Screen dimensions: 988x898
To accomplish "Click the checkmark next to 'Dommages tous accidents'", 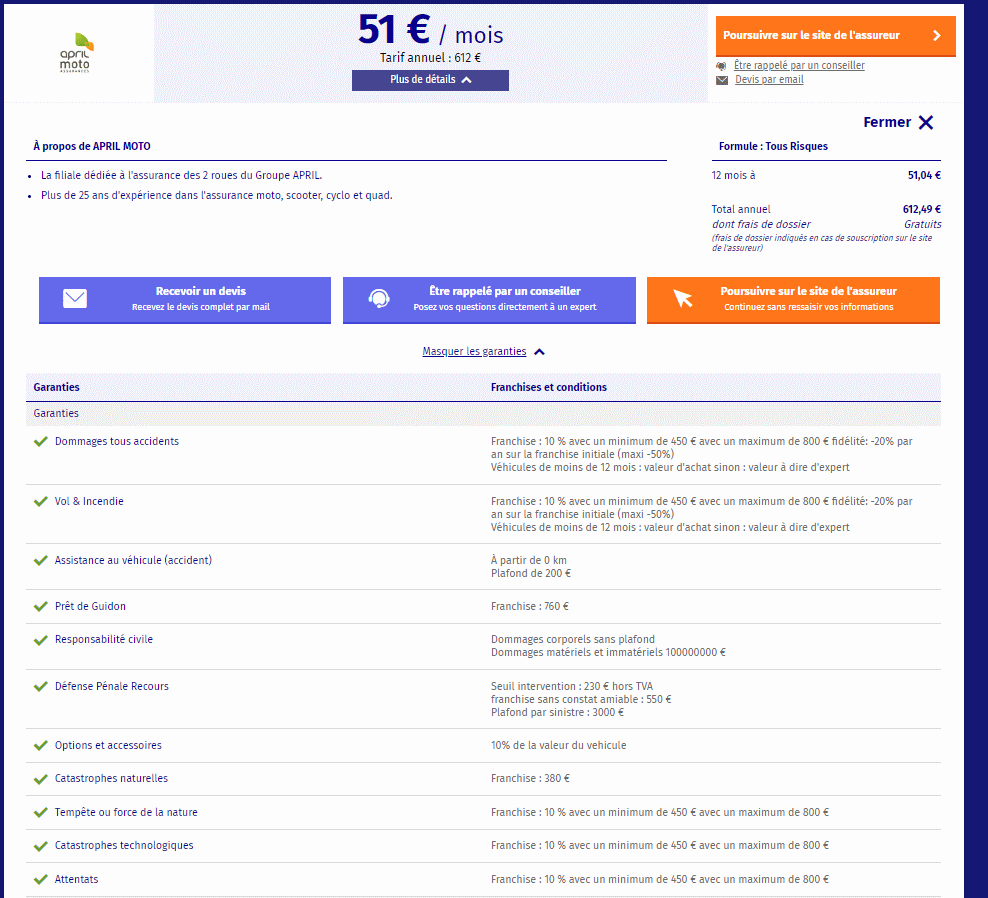I will [x=41, y=441].
